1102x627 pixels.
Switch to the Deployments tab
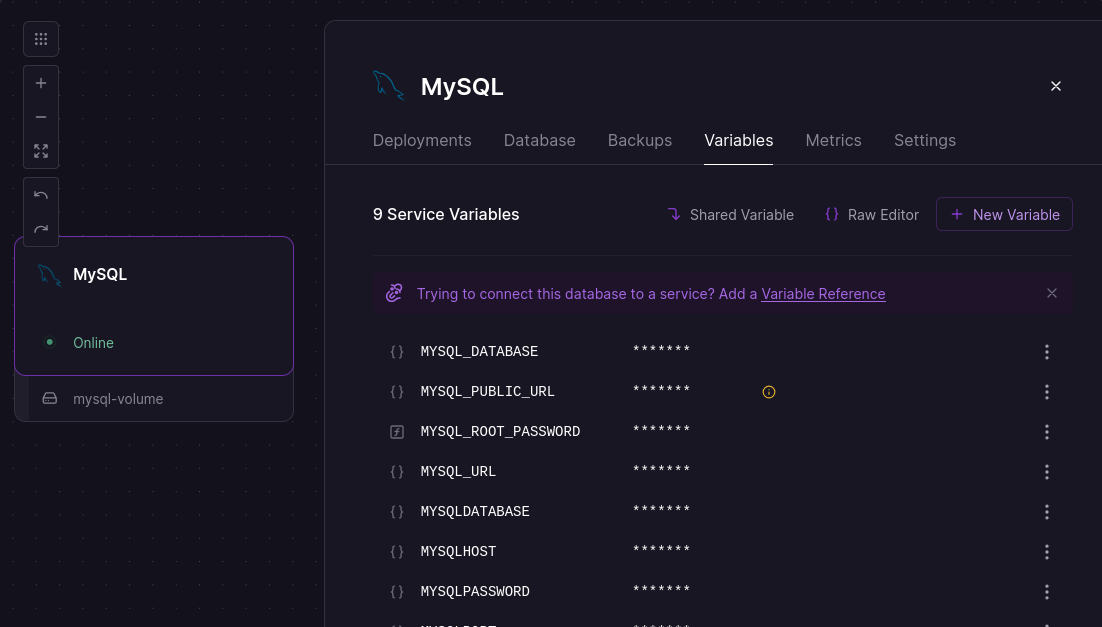[x=421, y=140]
